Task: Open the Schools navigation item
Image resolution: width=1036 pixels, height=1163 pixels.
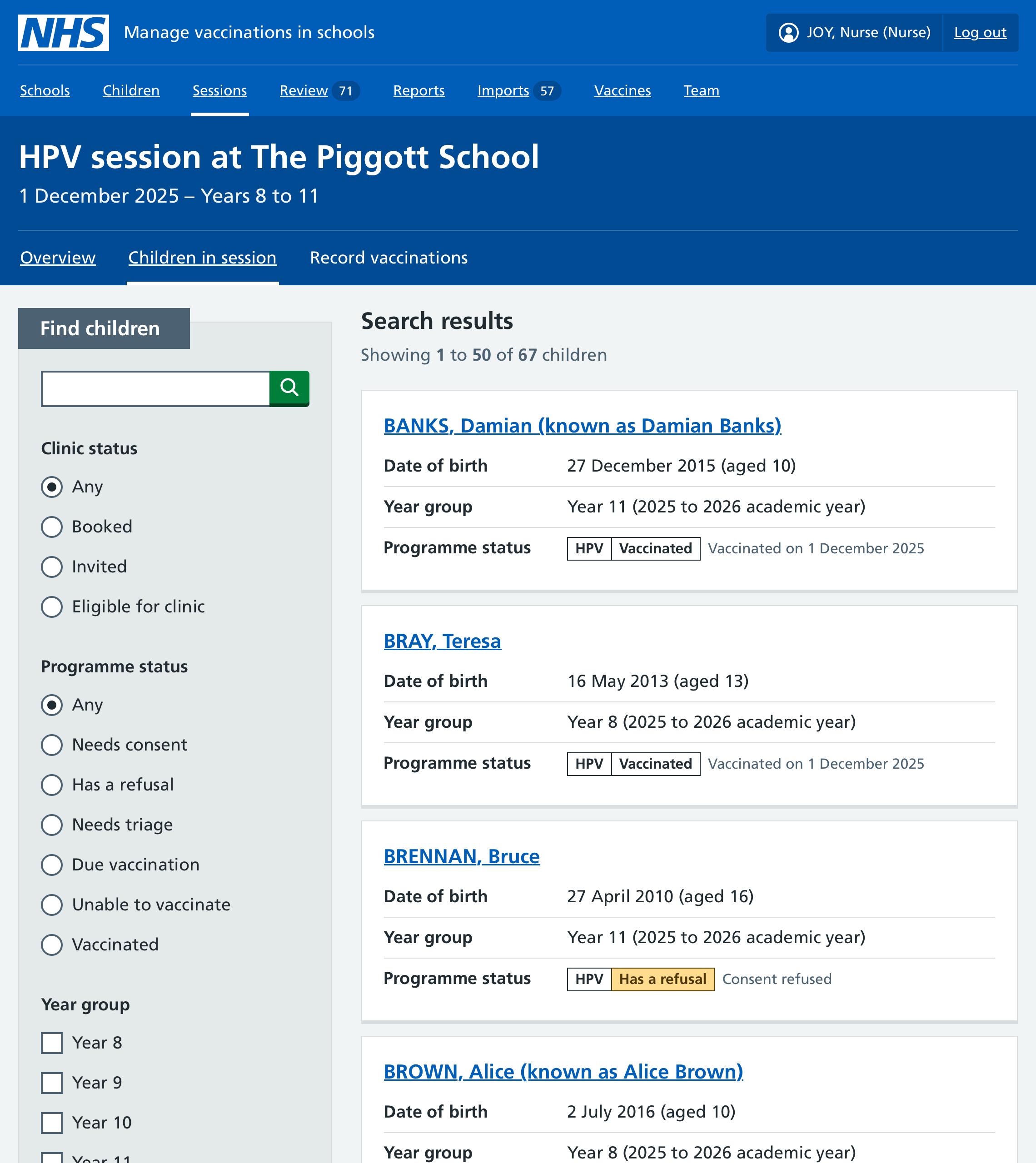Action: 45,90
